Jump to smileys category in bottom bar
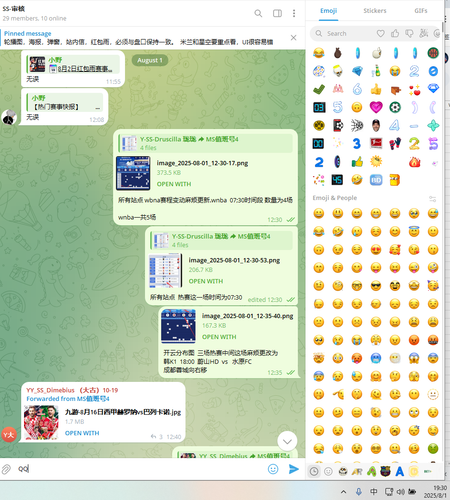This screenshot has width=450, height=500. [x=328, y=471]
